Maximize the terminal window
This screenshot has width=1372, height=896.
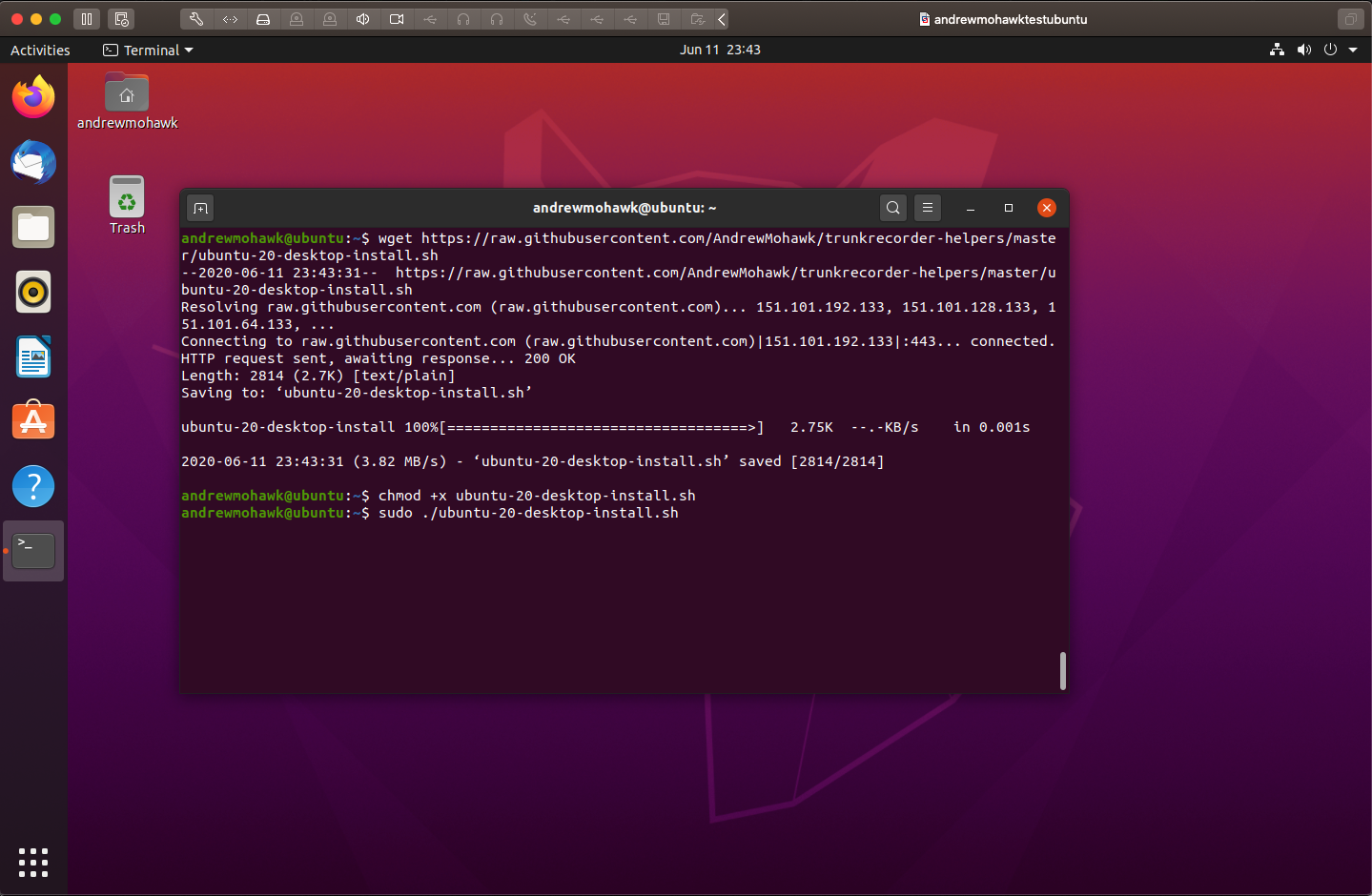(x=1009, y=208)
